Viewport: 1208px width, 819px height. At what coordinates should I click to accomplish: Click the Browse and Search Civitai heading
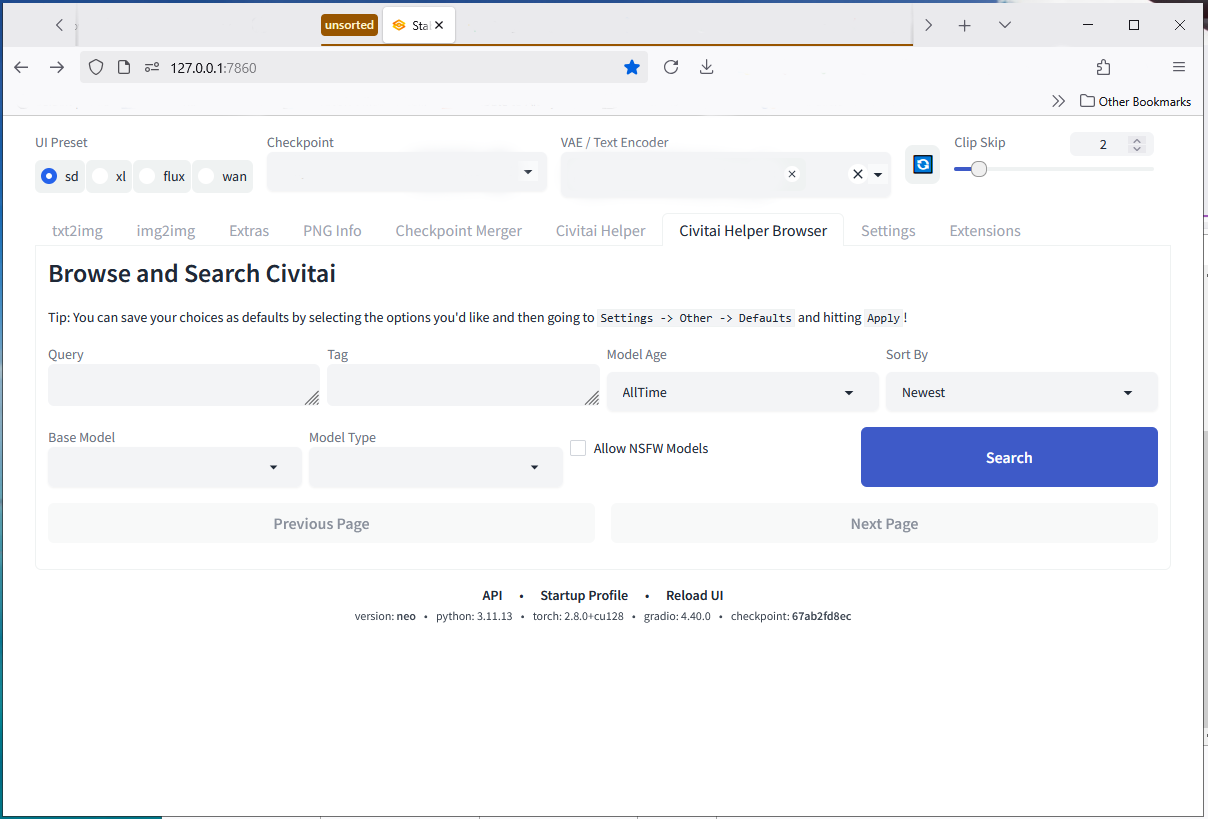click(192, 274)
